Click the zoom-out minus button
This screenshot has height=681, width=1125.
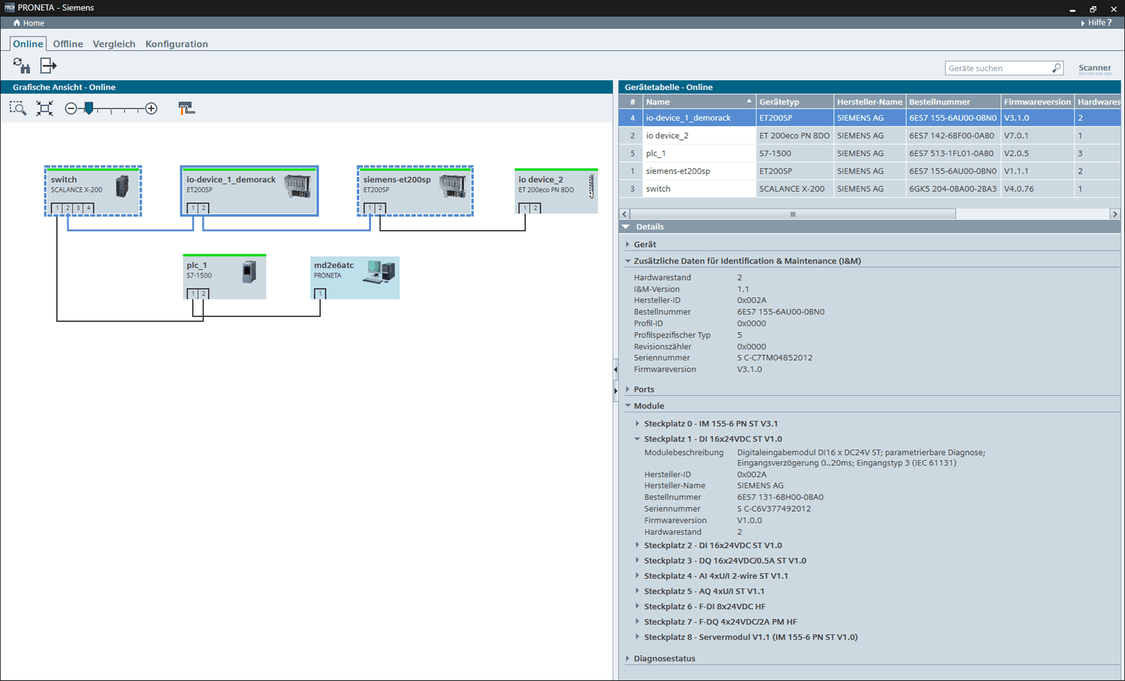[x=71, y=108]
